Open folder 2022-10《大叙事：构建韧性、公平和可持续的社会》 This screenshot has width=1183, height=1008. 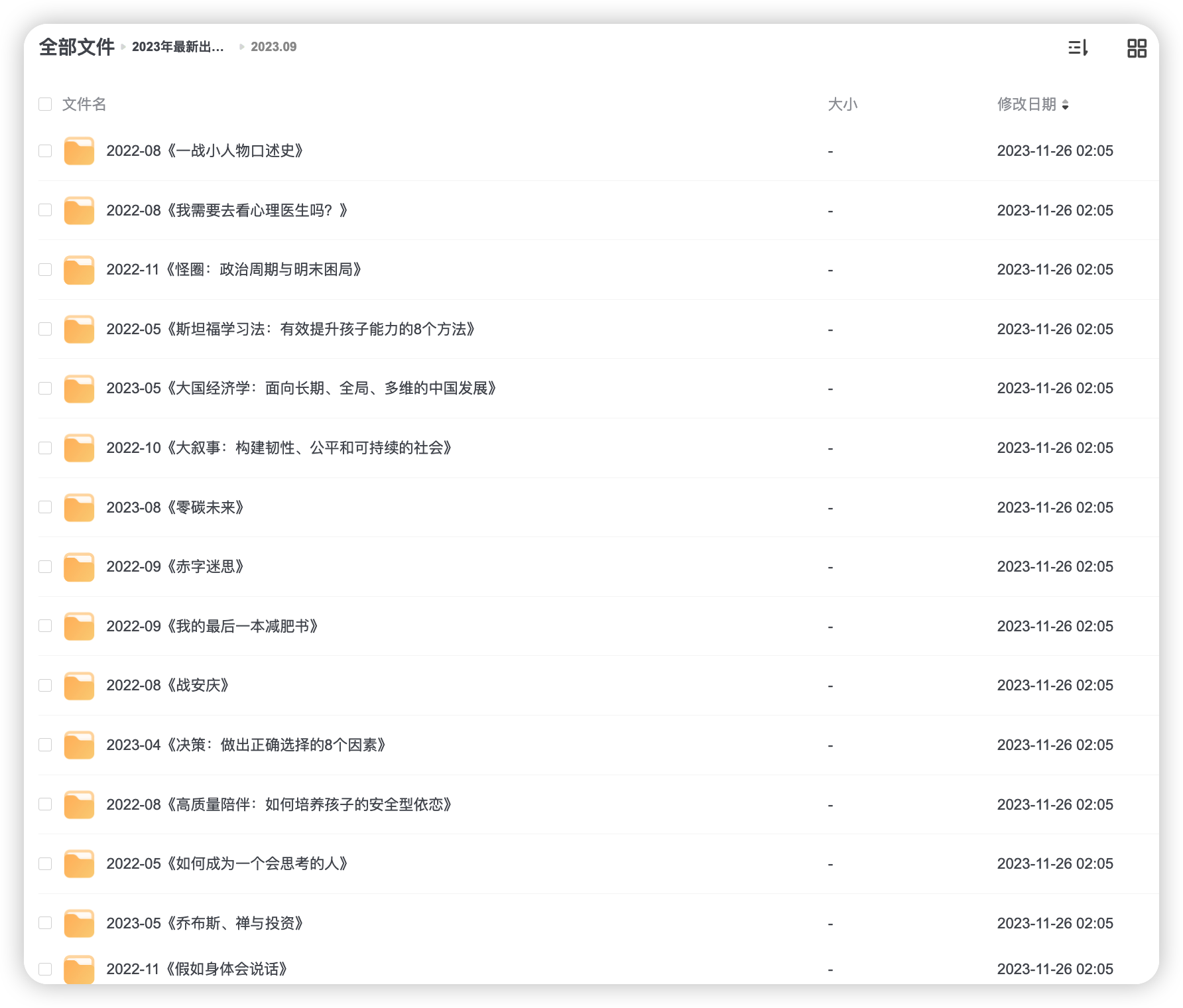[x=279, y=448]
